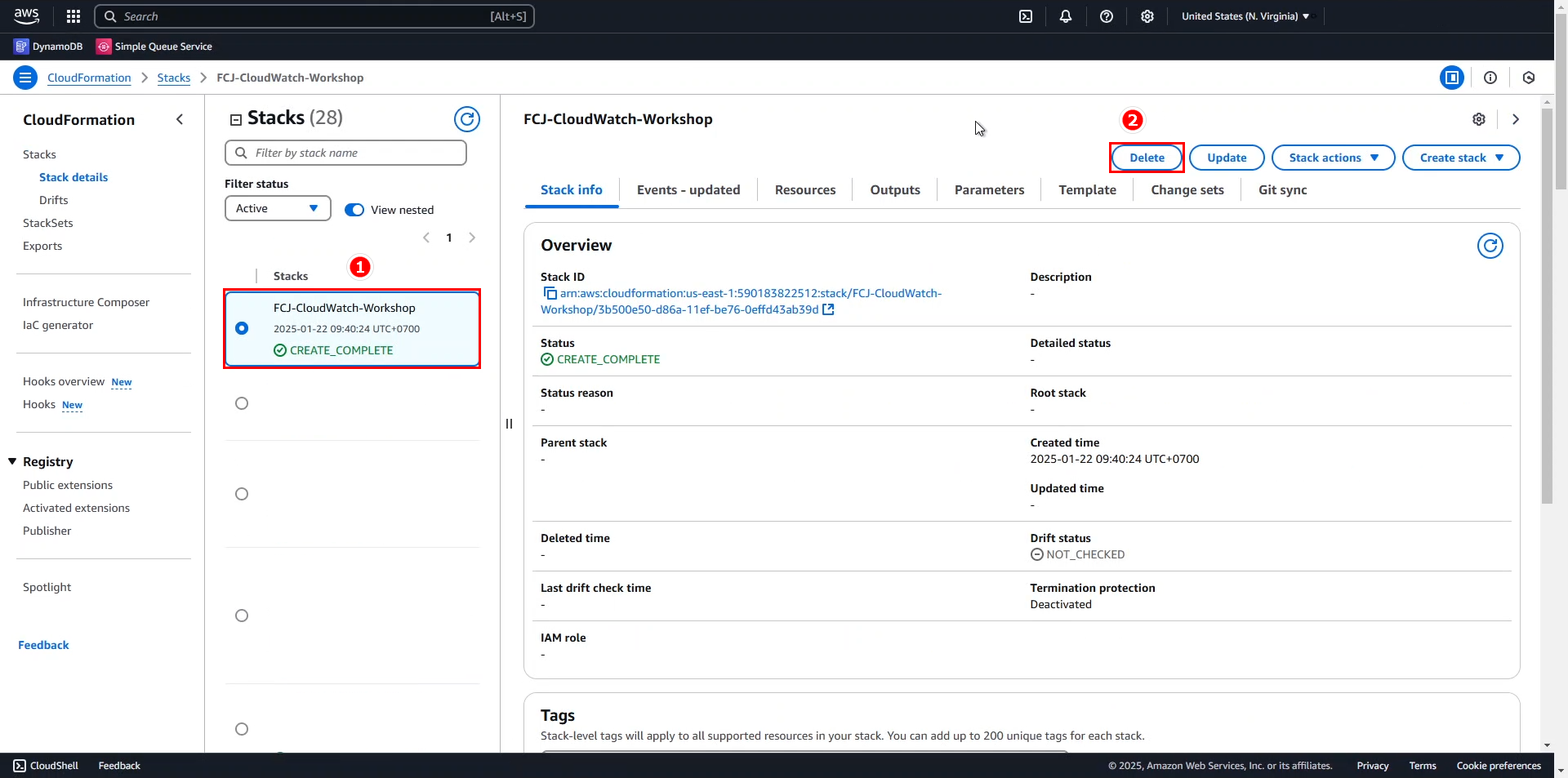
Task: Open Stack ID external link icon
Action: point(828,309)
